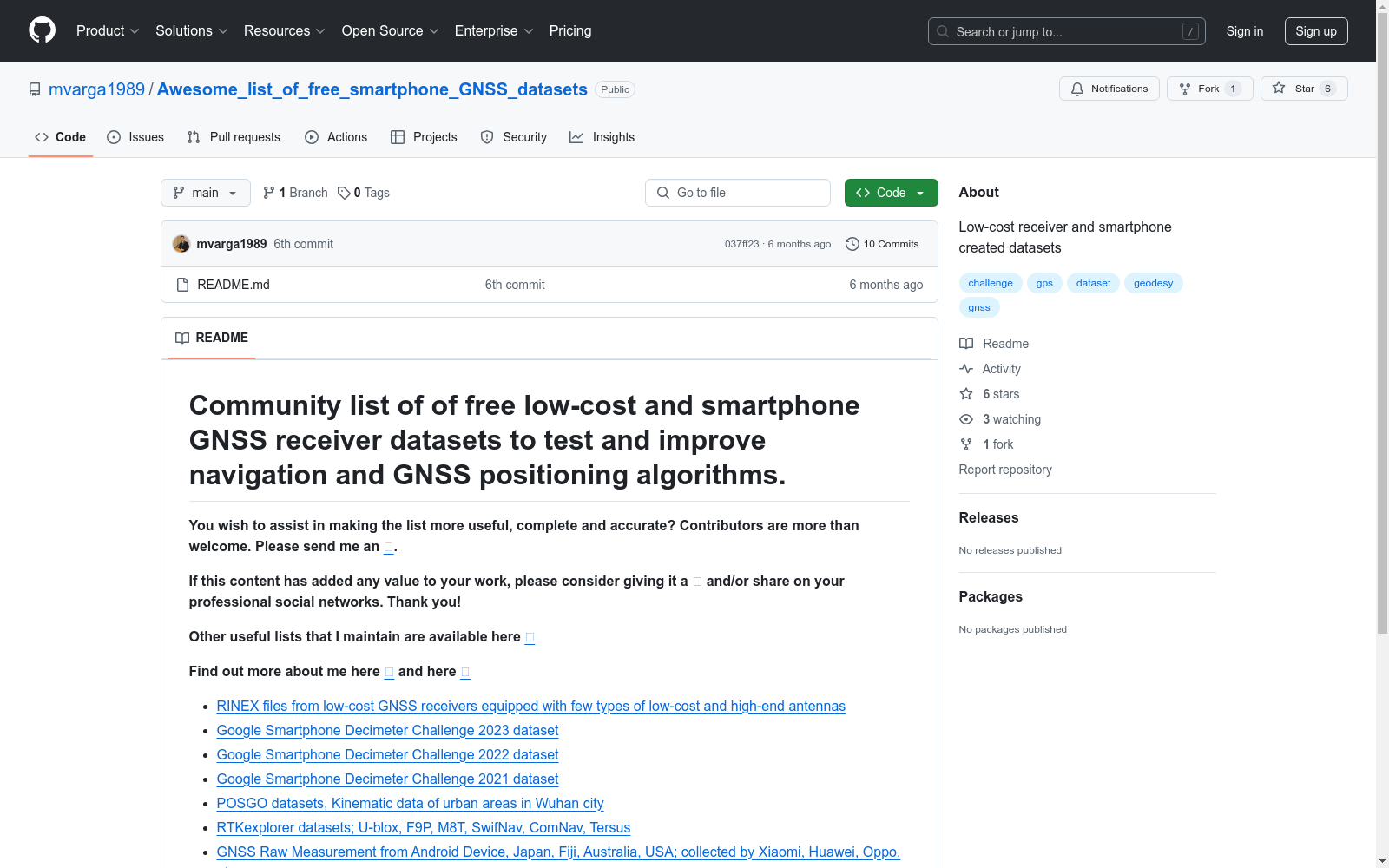Go to the Insights tab
This screenshot has height=868, width=1389.
602,137
